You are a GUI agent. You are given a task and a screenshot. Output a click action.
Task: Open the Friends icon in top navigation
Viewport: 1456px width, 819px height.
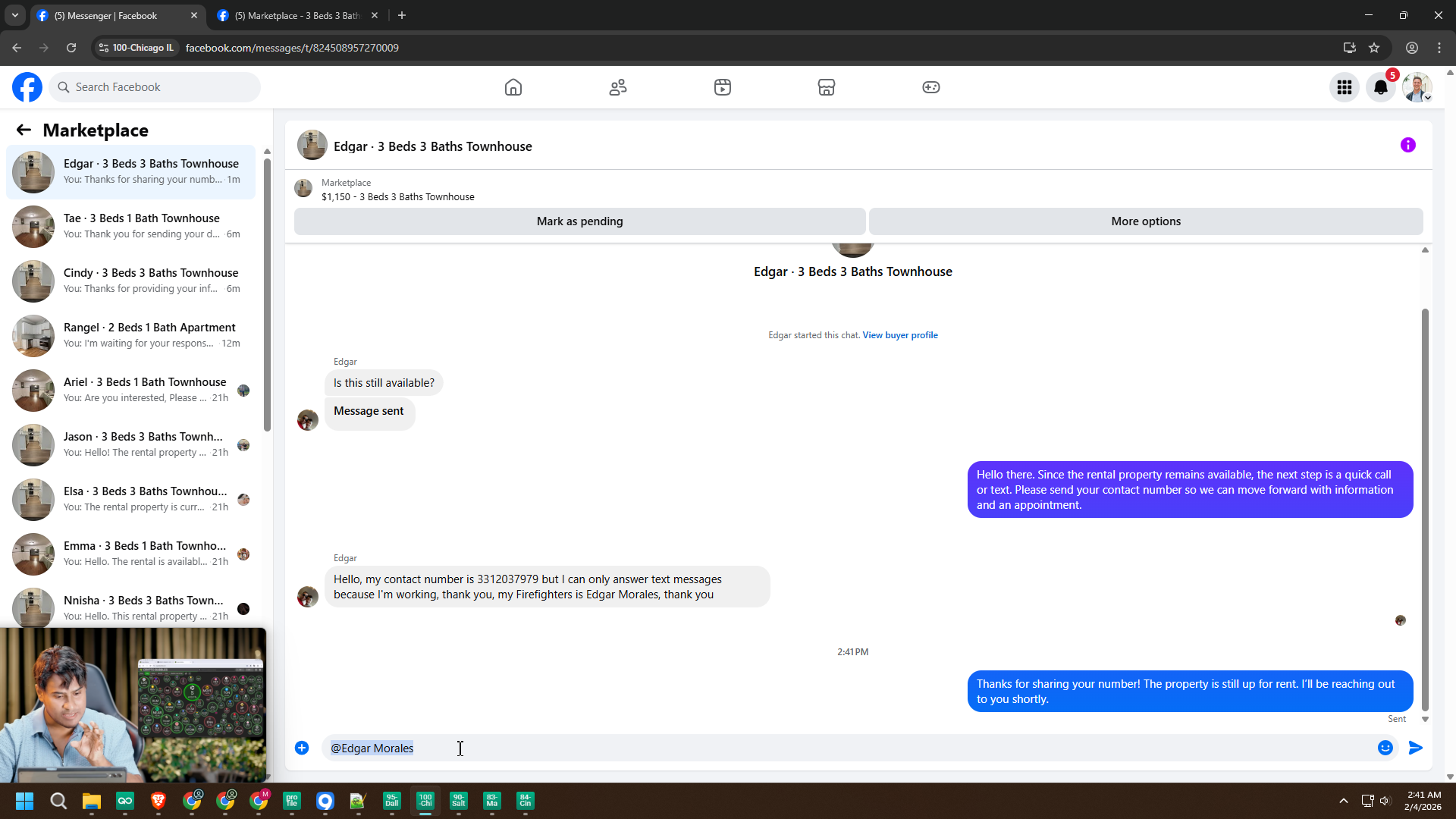coord(618,87)
